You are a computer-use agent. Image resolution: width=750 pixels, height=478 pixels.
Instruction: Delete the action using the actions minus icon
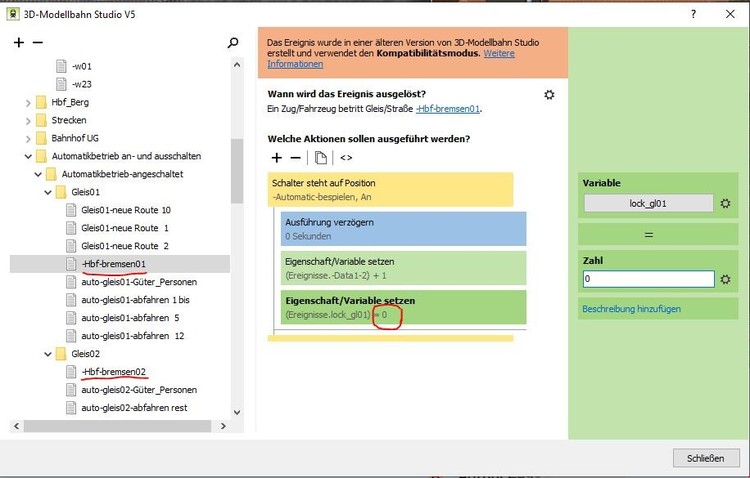click(x=296, y=158)
